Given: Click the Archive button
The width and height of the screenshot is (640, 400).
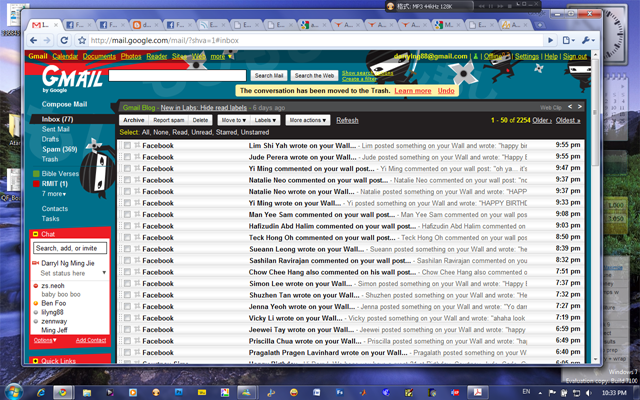Looking at the screenshot, I should tap(134, 120).
